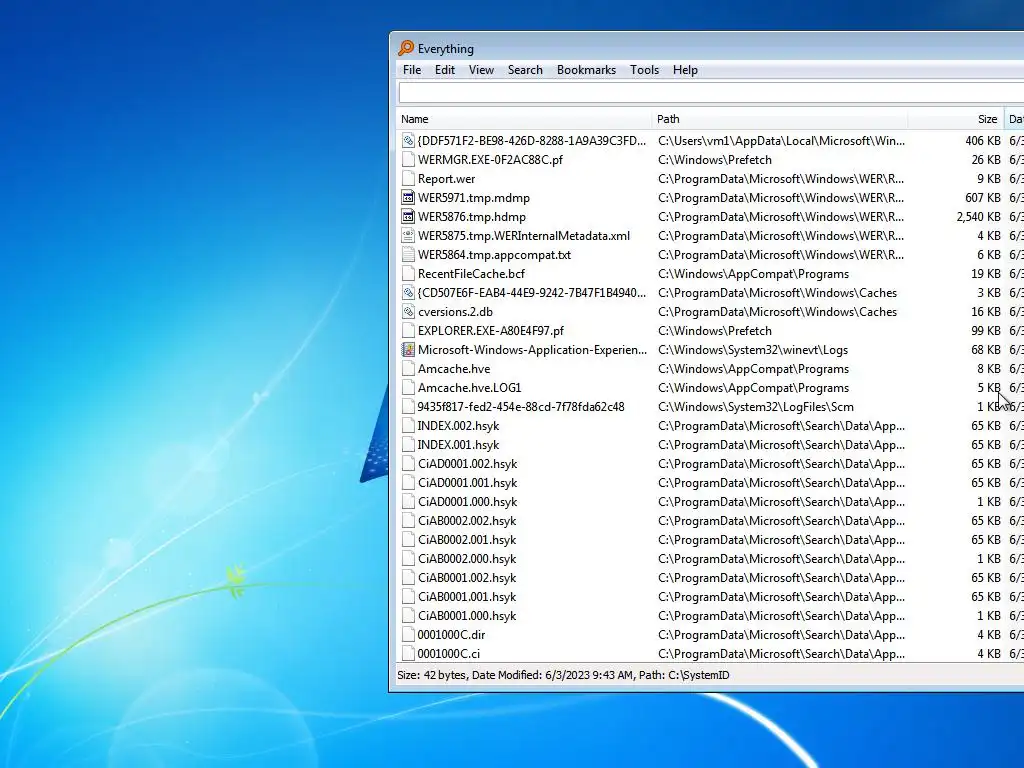Click the WERInternalMetadata.xml file icon
This screenshot has width=1024, height=768.
click(408, 235)
